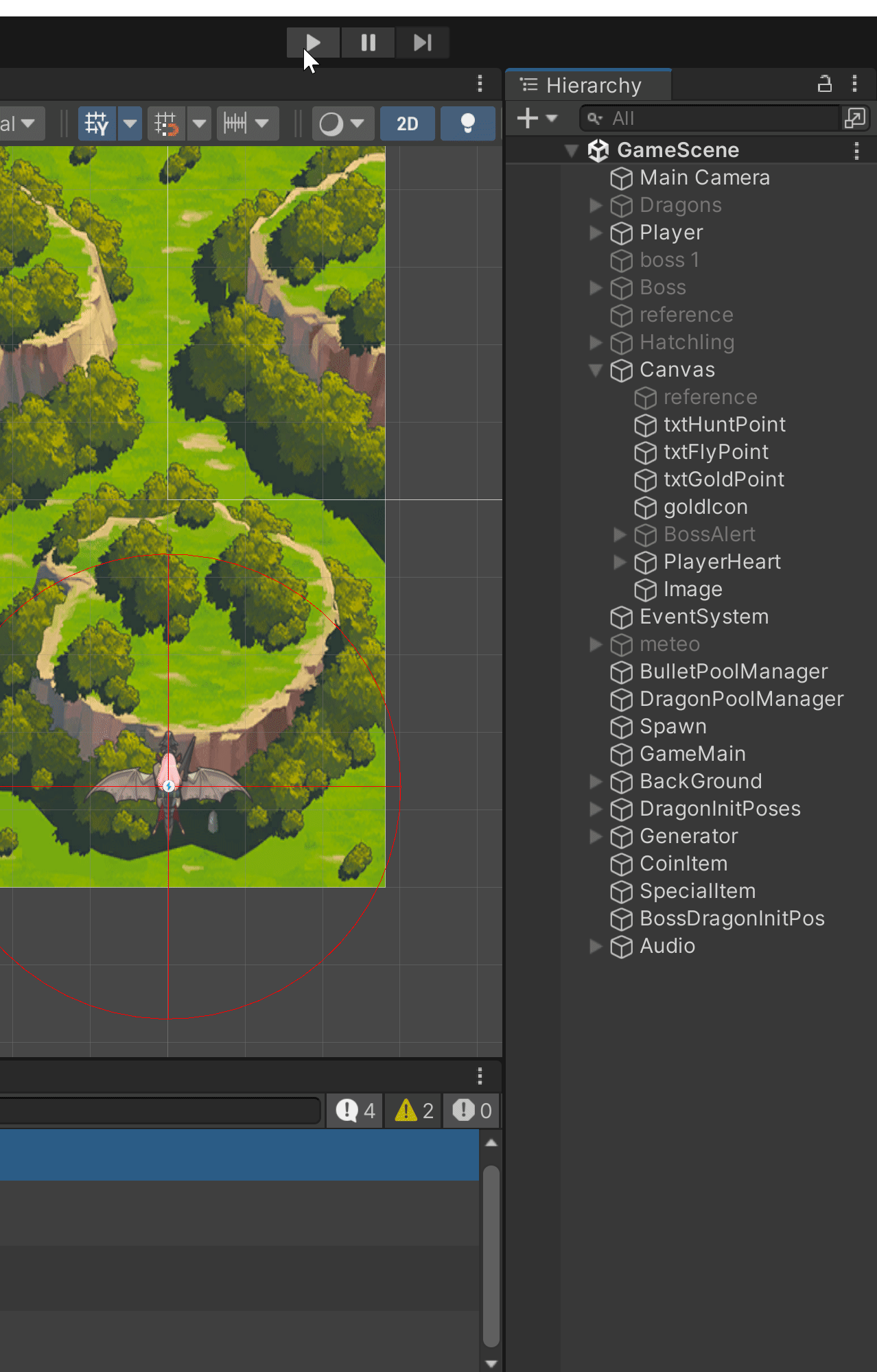Click the search-by-type icon next to search field
The width and height of the screenshot is (877, 1372).
pos(855,118)
